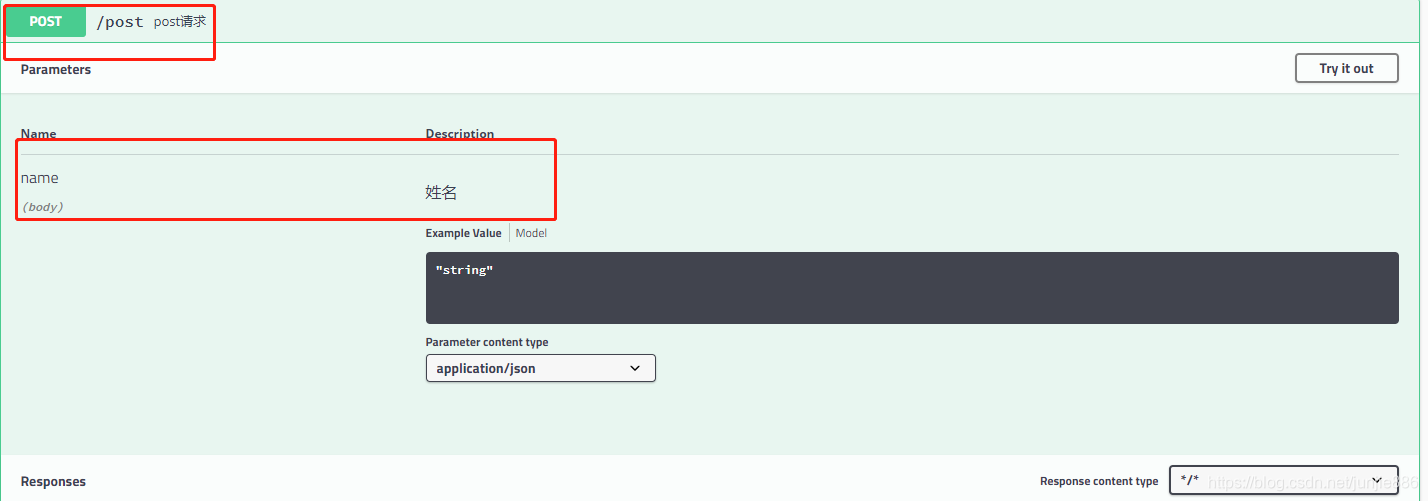Select the /post endpoint path
The width and height of the screenshot is (1428, 501).
(x=120, y=22)
